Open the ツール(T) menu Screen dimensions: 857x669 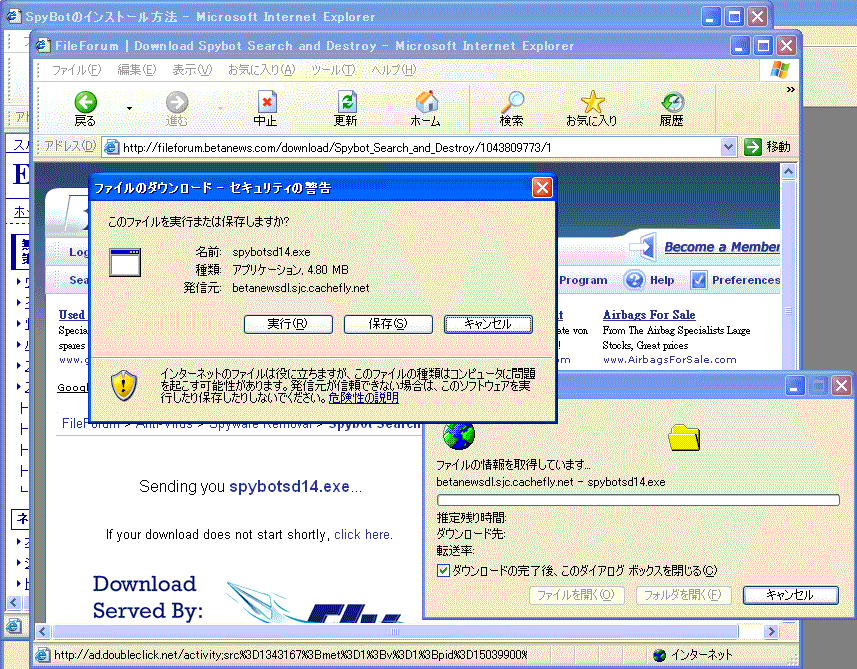(333, 70)
